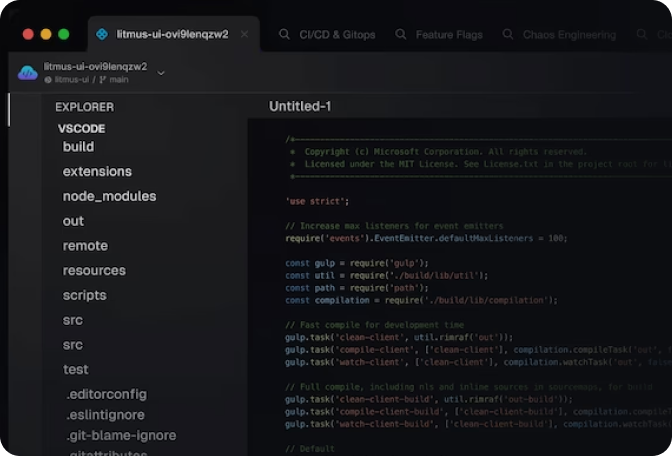
Task: Click the CI/CD & Gitops search icon
Action: click(x=285, y=35)
